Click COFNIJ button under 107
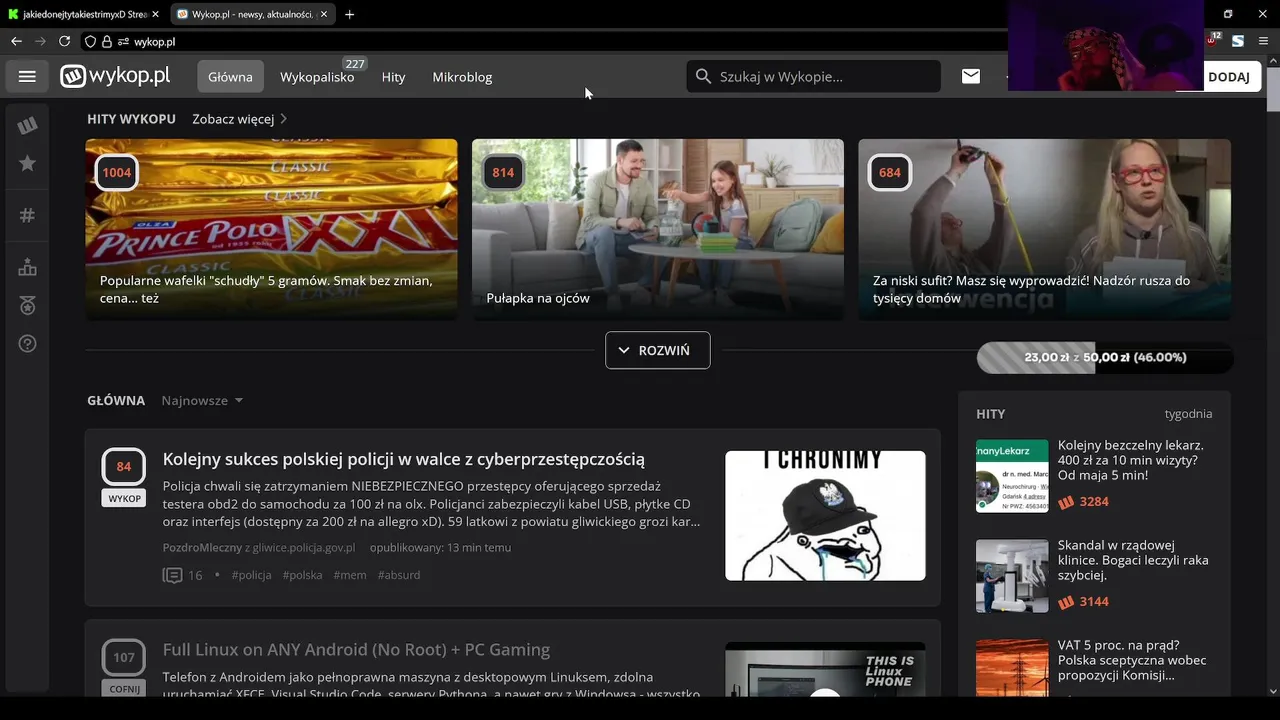 (124, 689)
